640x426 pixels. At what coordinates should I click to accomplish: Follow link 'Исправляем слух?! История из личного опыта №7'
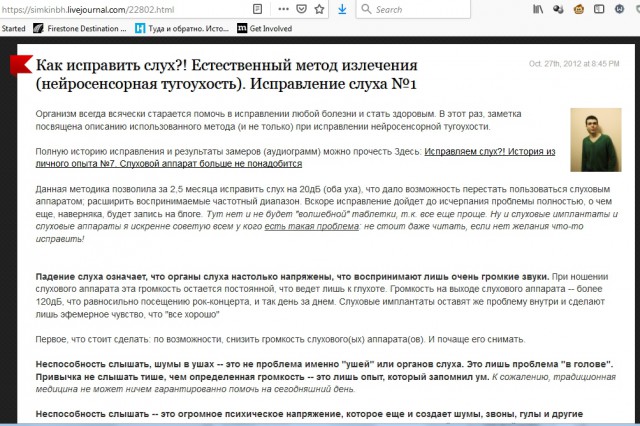(295, 158)
